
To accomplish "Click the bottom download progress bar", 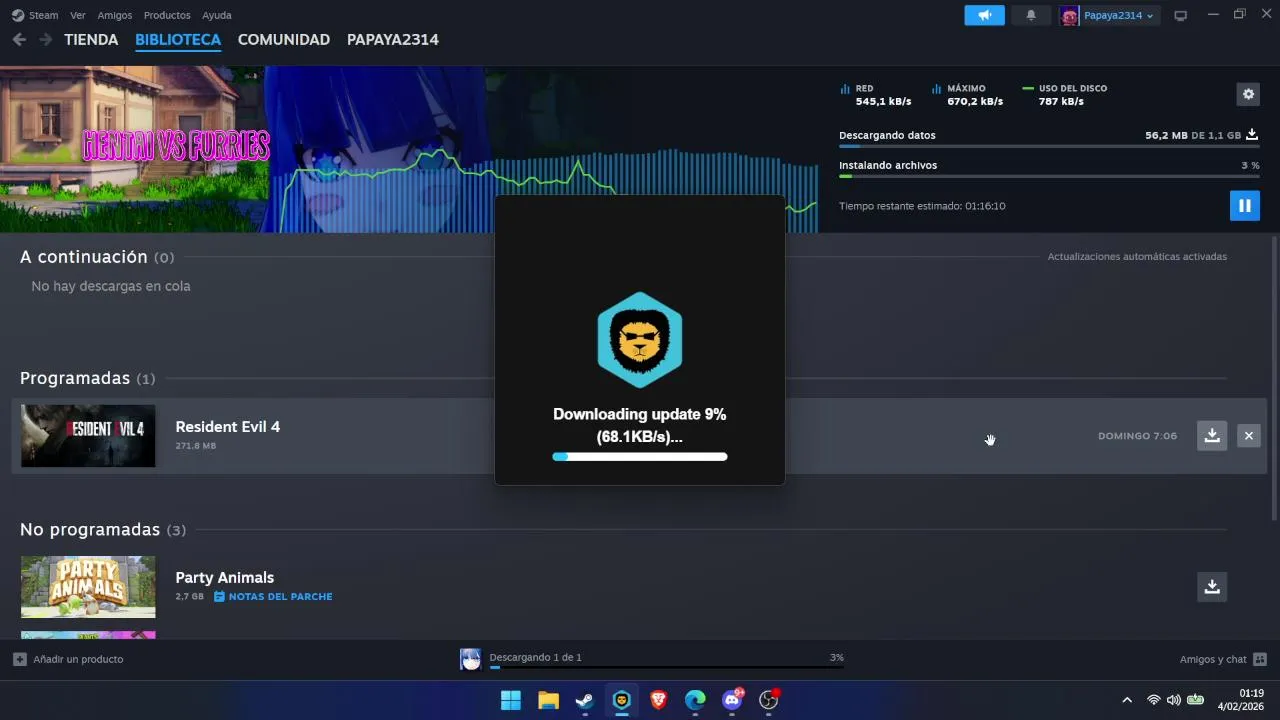I will tap(666, 667).
